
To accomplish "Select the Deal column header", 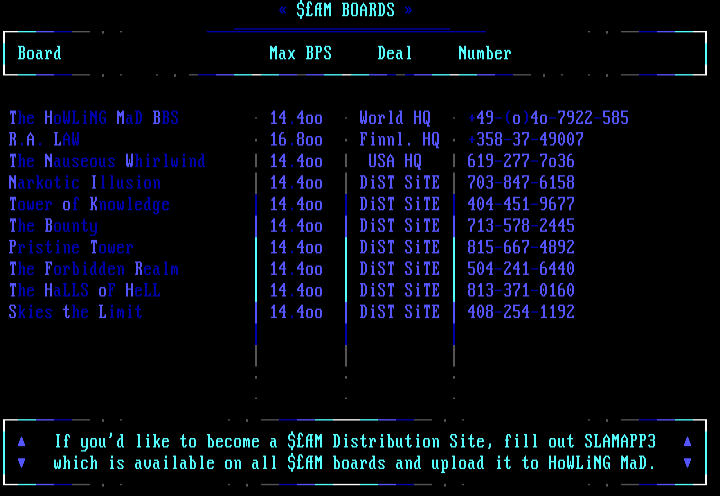I will tap(395, 53).
